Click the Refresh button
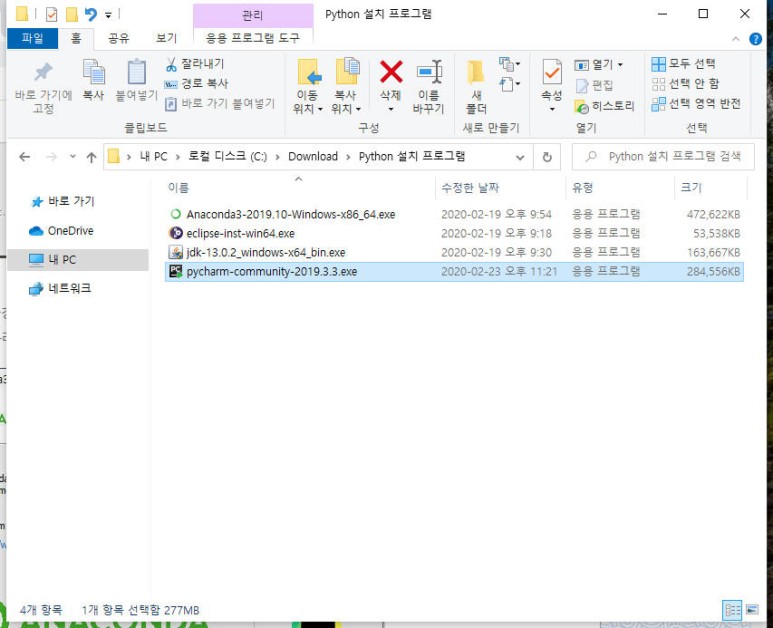Image resolution: width=773 pixels, height=628 pixels. click(547, 157)
